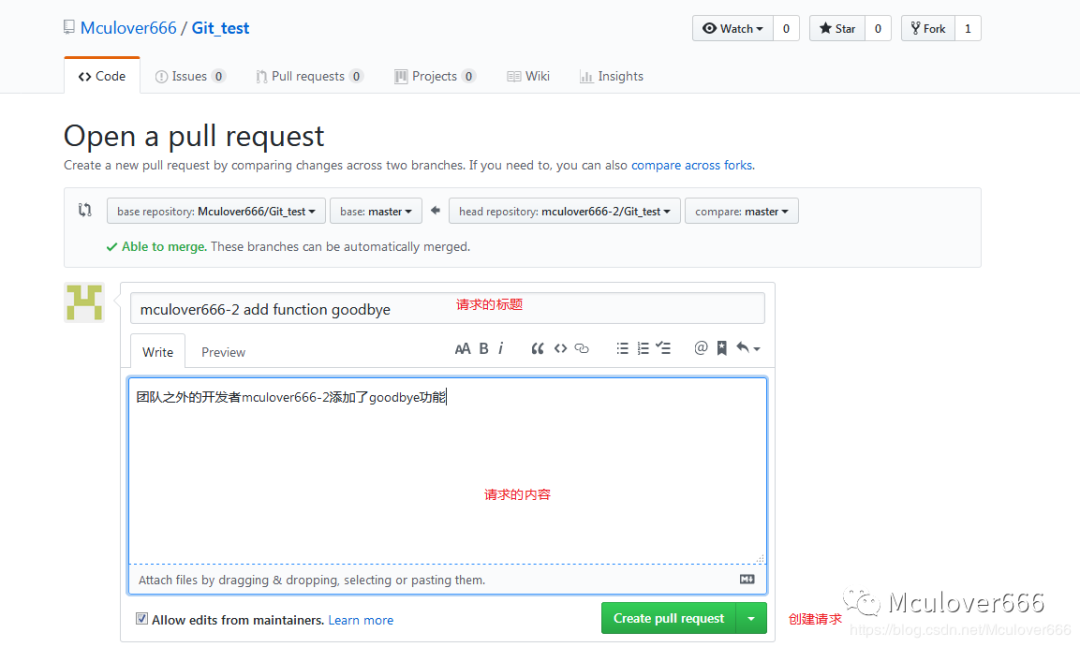Open the compare across forks link
Screen dimensions: 1080x647
692,165
